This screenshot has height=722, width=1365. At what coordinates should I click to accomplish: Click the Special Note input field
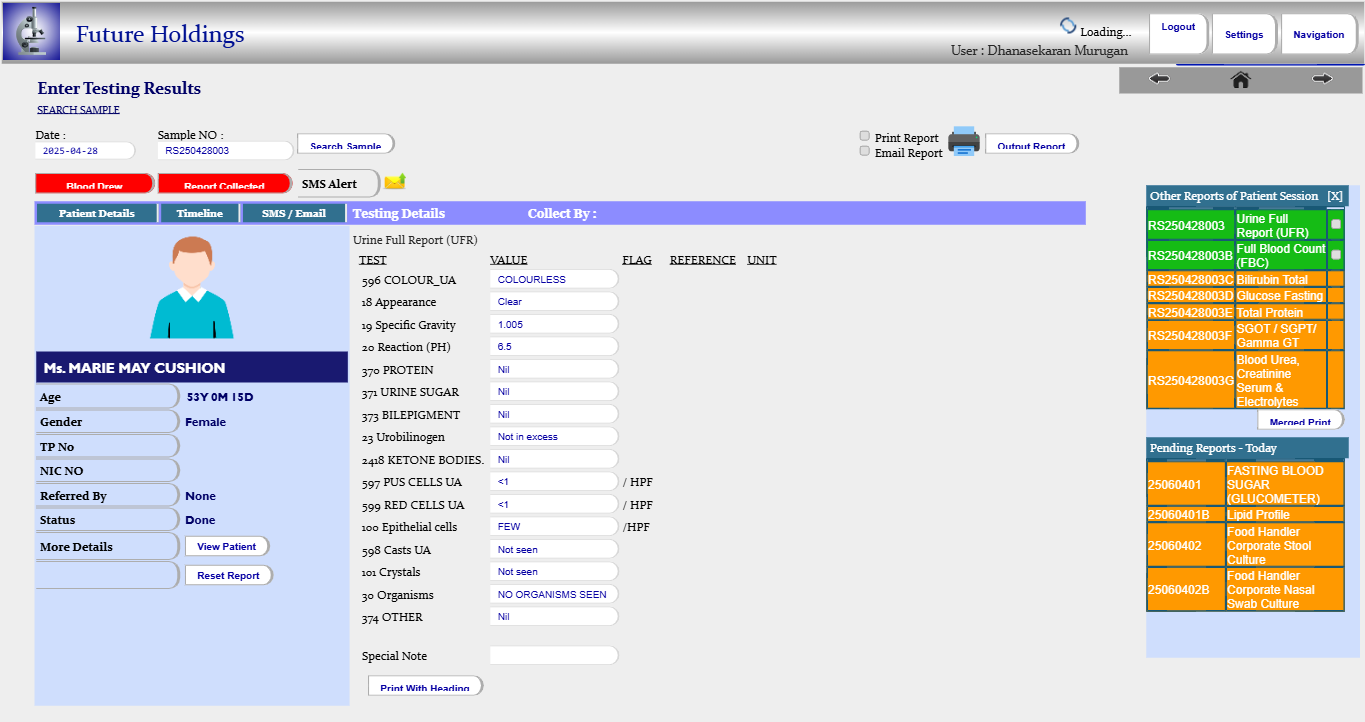click(x=553, y=656)
